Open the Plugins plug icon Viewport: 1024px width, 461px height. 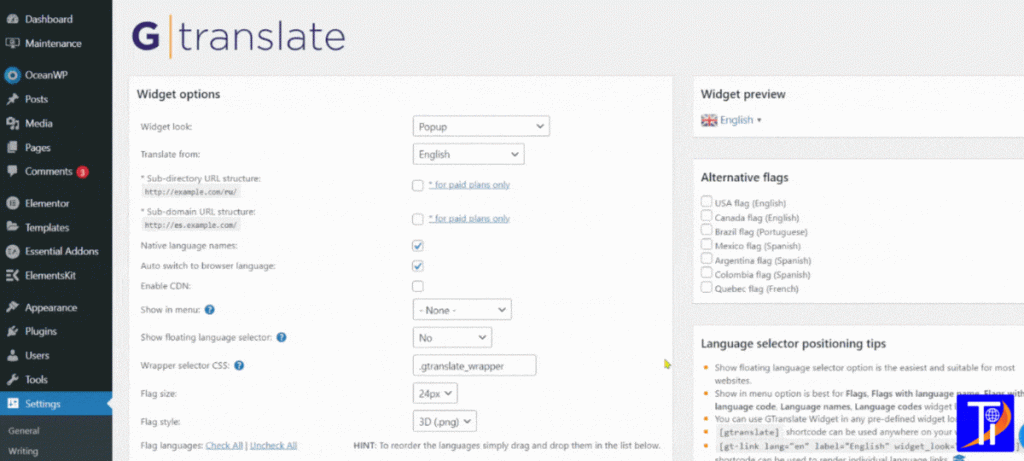coord(12,331)
